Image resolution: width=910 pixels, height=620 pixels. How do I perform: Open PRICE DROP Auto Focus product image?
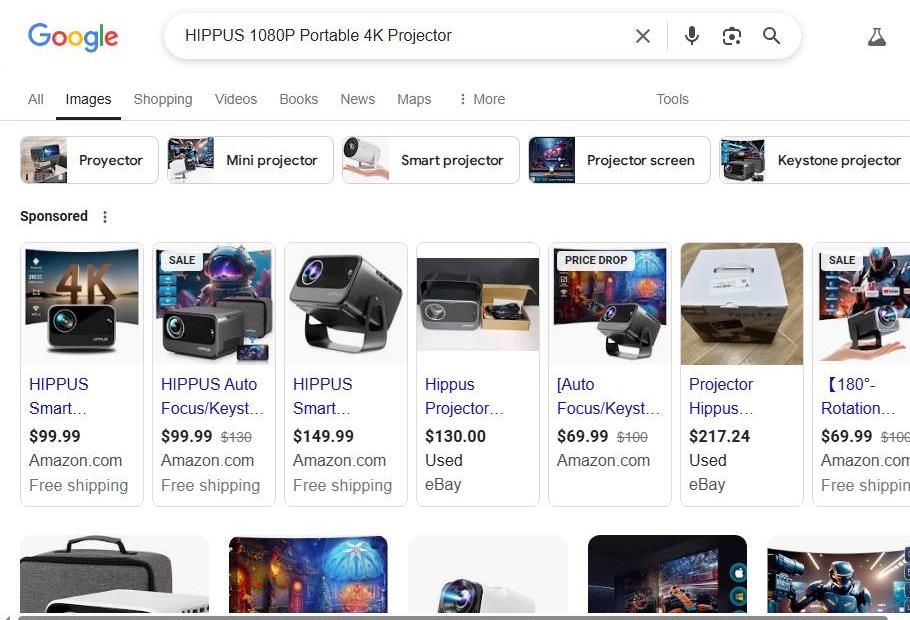pyautogui.click(x=610, y=304)
